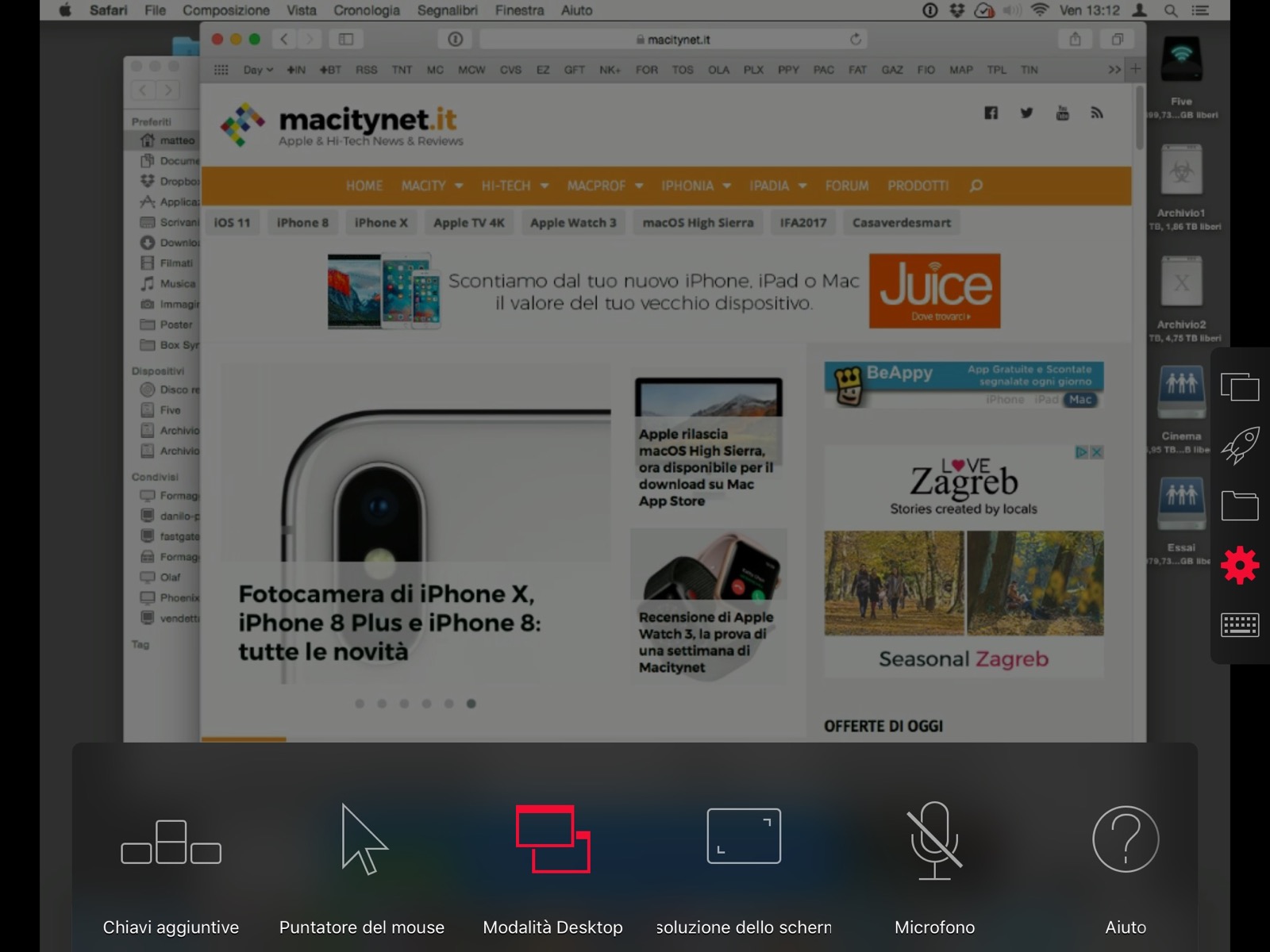Open the FORUM link
Viewport: 1270px width, 952px height.
coord(847,186)
